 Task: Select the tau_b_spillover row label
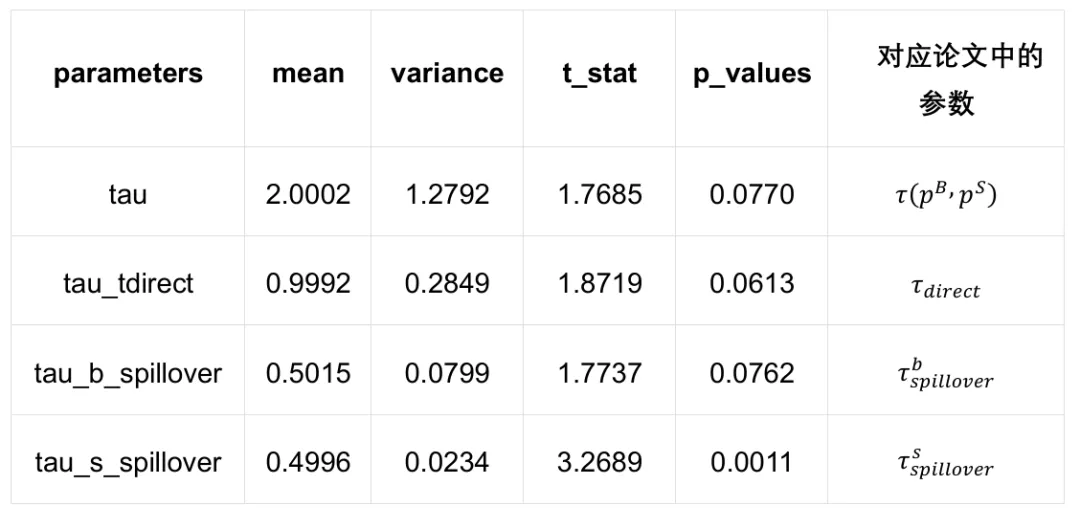click(x=128, y=373)
